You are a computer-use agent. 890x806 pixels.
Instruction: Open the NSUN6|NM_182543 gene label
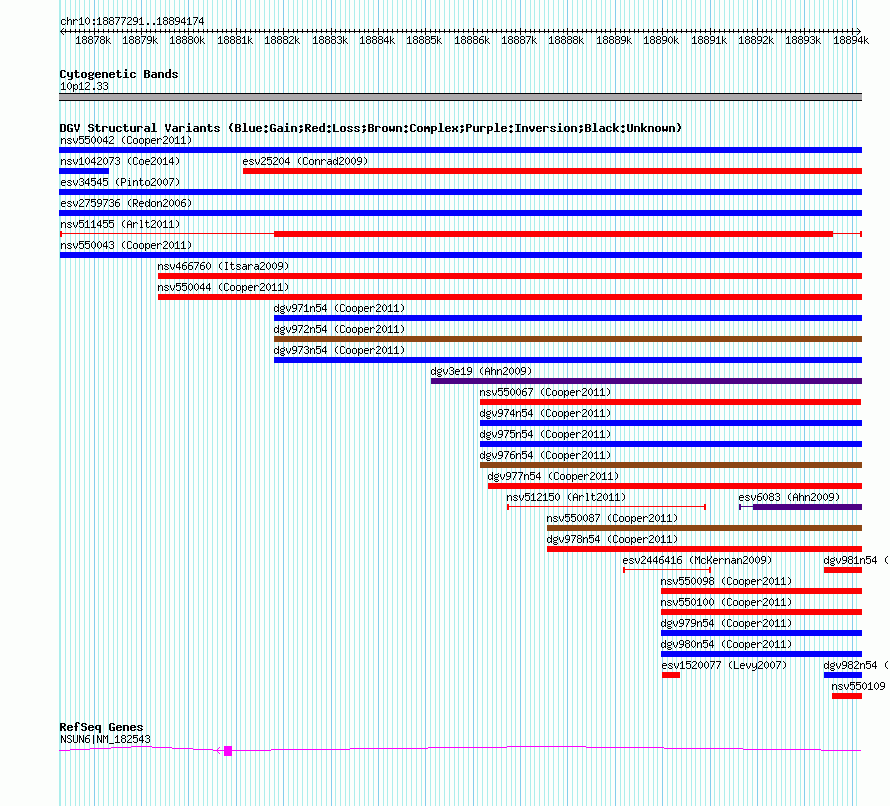coord(105,739)
